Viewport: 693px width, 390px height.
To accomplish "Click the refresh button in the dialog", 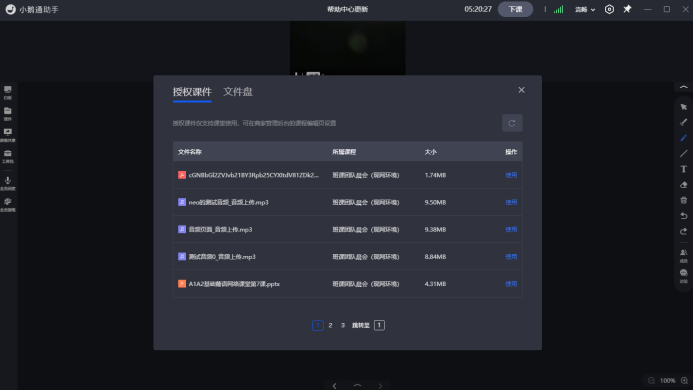I will tap(512, 123).
